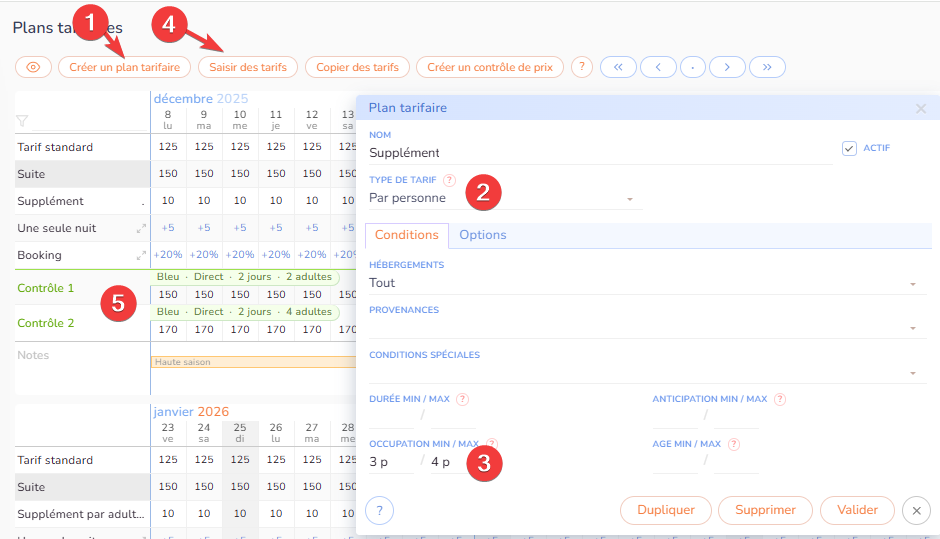Open help with the orange toolbar question mark

[x=582, y=67]
